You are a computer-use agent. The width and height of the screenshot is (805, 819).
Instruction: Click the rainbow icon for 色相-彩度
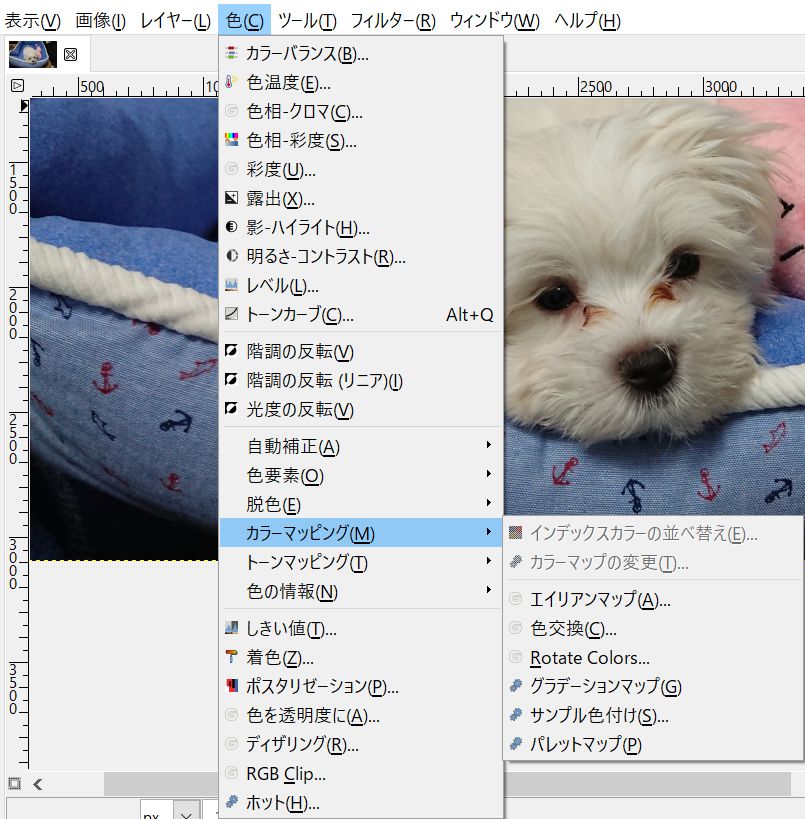231,140
